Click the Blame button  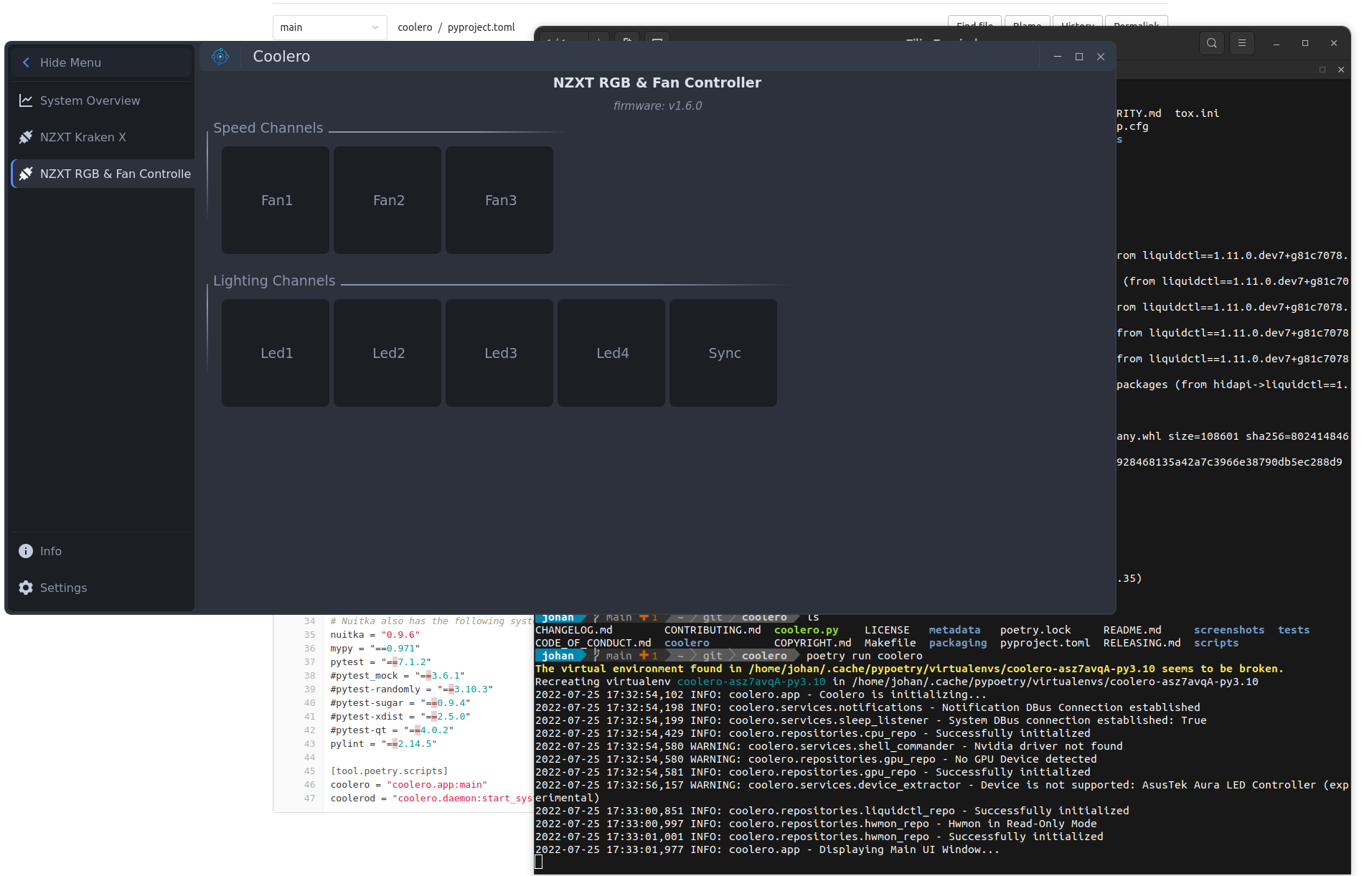(1026, 24)
